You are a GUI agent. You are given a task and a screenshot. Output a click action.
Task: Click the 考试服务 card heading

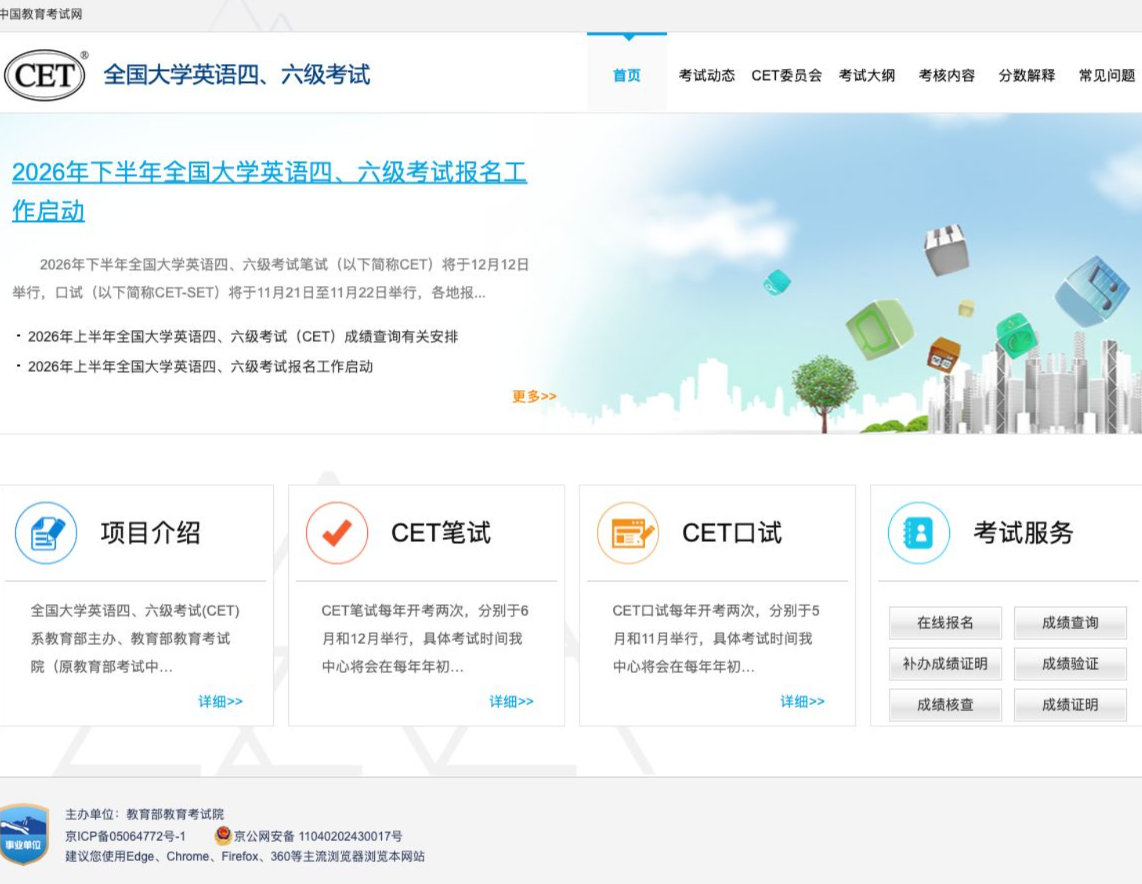[1023, 533]
